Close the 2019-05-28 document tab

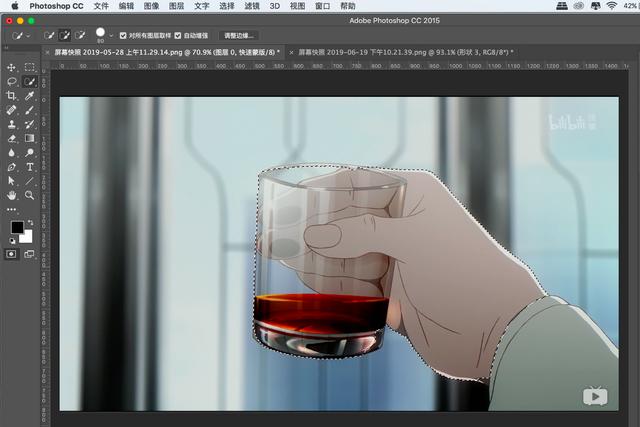[x=47, y=52]
